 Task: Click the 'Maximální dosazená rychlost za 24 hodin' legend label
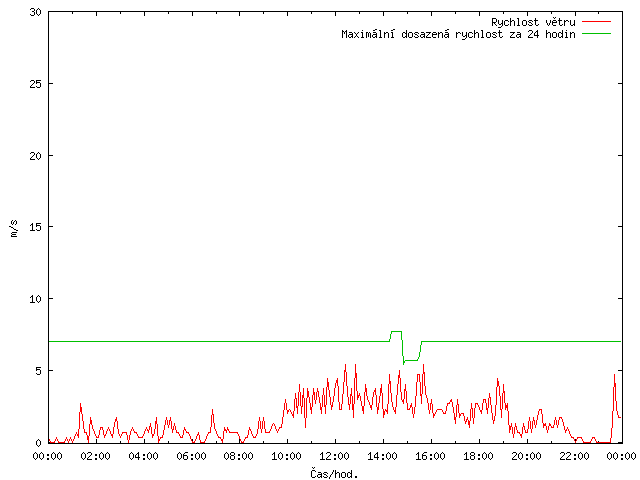[458, 34]
